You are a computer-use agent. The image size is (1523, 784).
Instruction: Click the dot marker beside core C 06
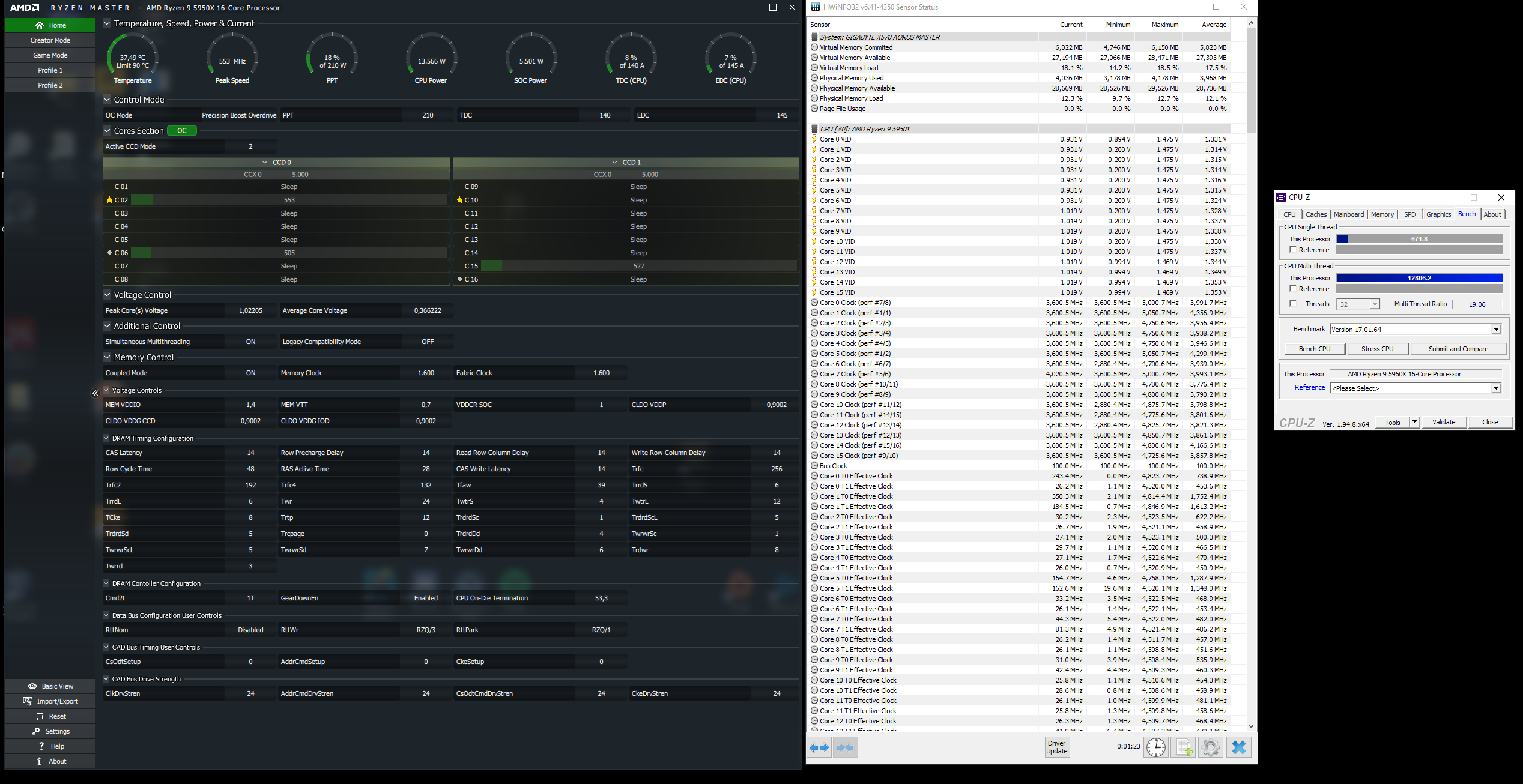click(109, 253)
